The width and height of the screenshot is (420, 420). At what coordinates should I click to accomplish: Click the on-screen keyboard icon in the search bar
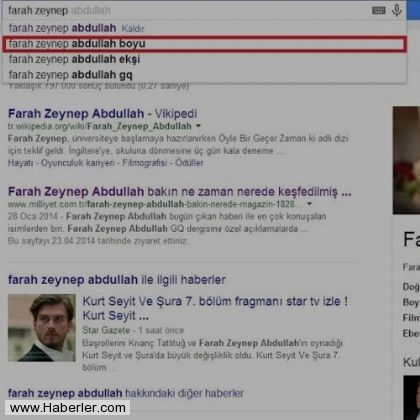click(x=378, y=10)
